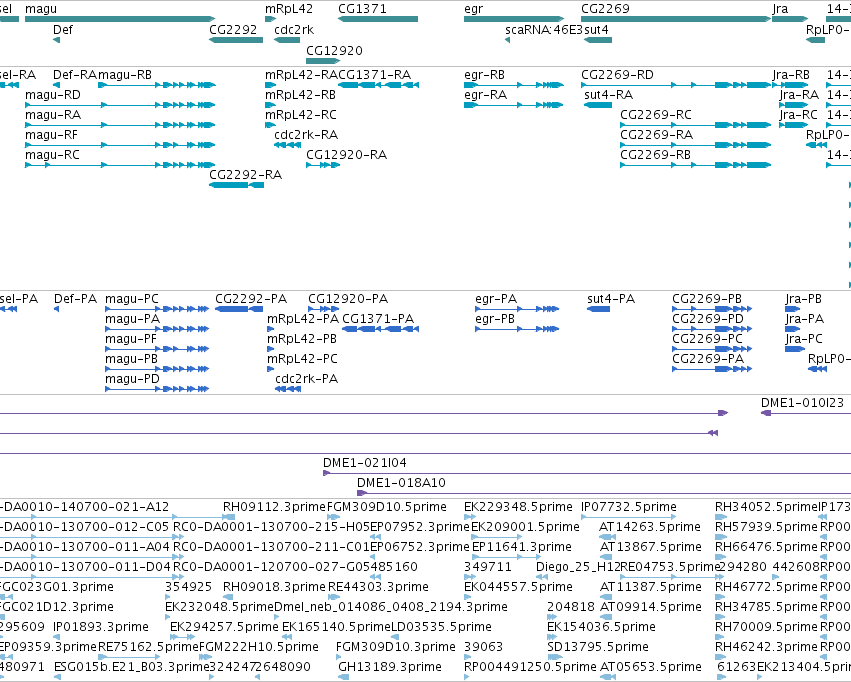Select EST EK229348.5prime
851x682 pixels.
[518, 507]
